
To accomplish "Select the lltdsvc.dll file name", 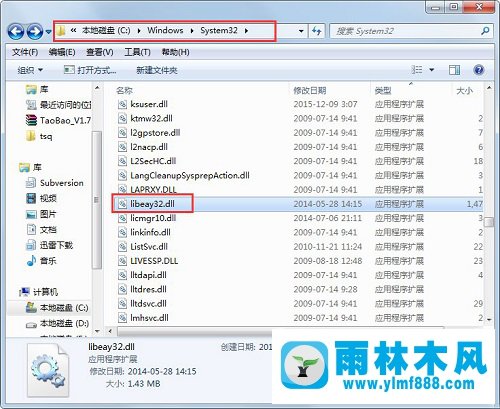I will (148, 304).
